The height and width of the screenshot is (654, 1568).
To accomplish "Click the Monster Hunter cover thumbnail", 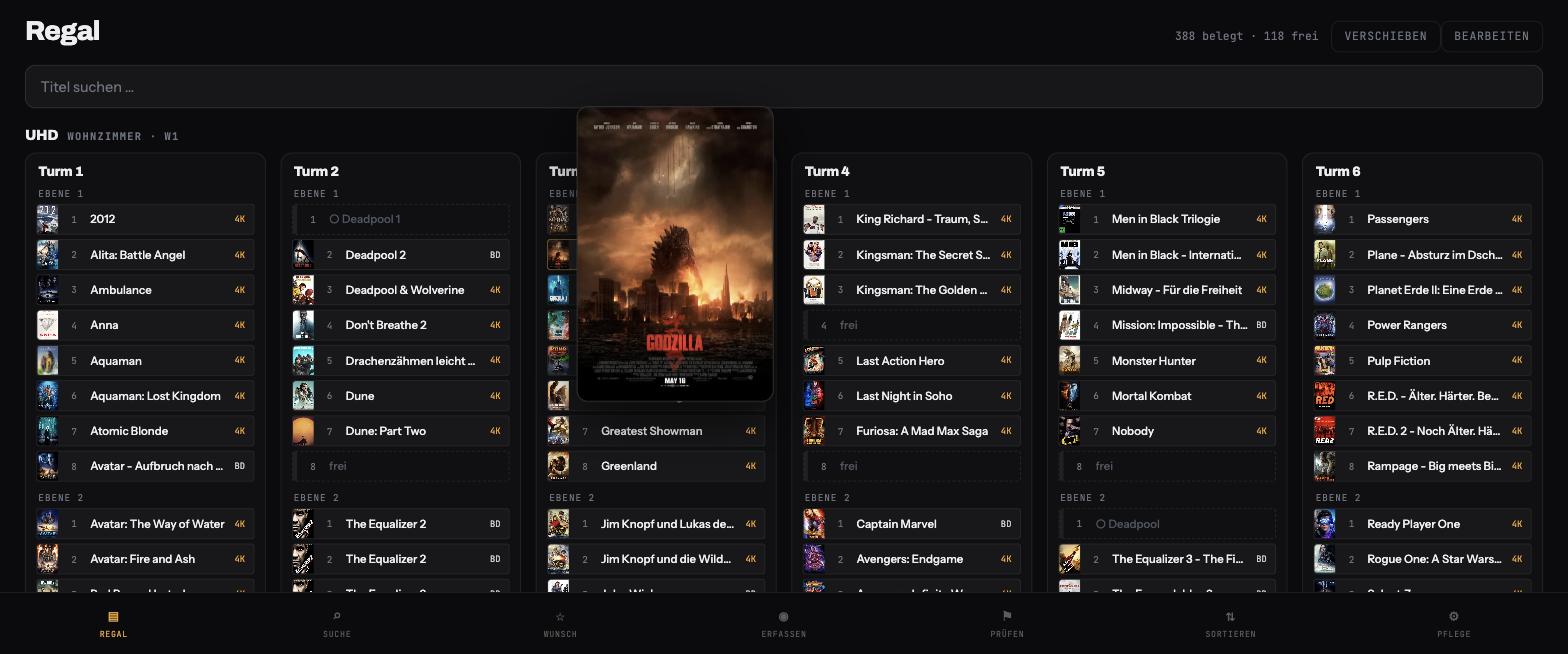I will click(x=1069, y=360).
